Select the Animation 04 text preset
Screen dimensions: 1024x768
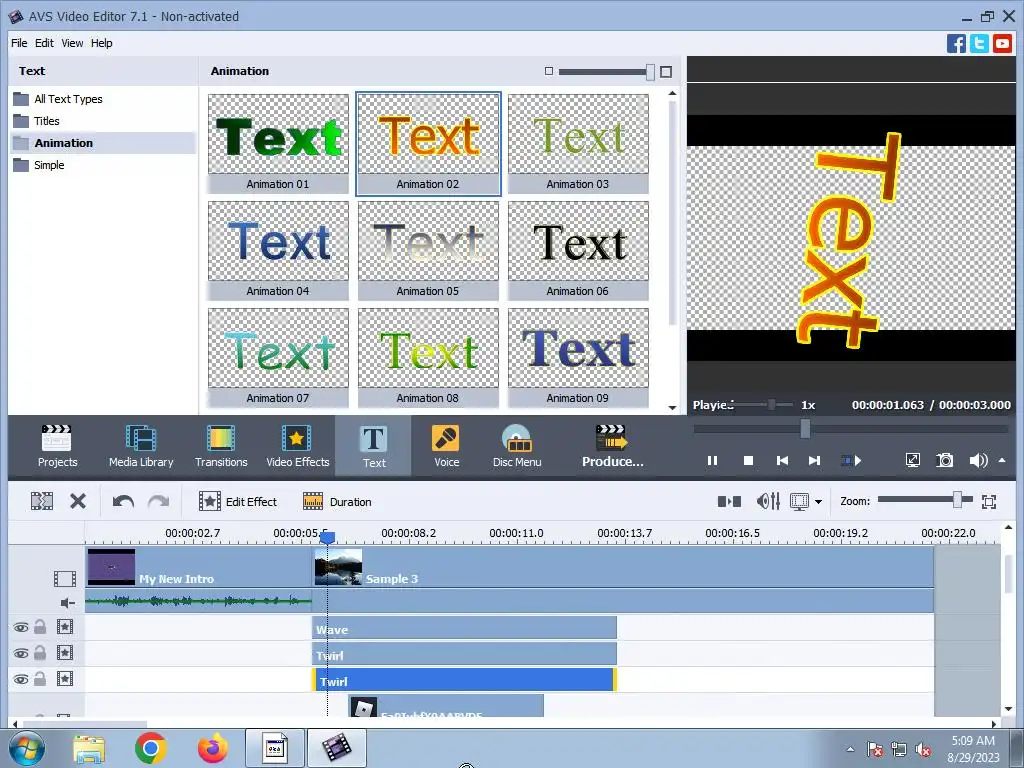[x=278, y=251]
